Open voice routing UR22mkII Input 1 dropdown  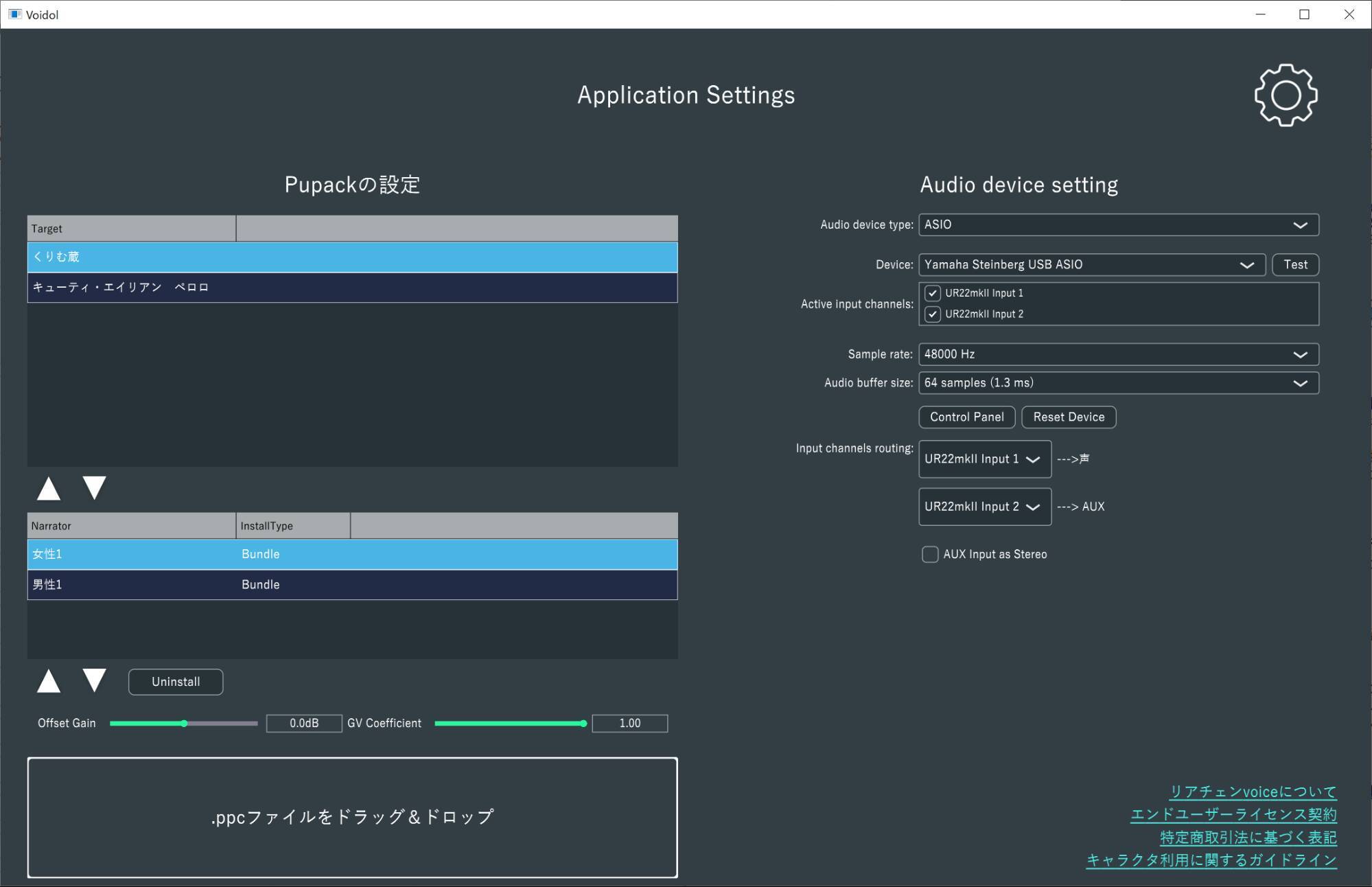984,459
